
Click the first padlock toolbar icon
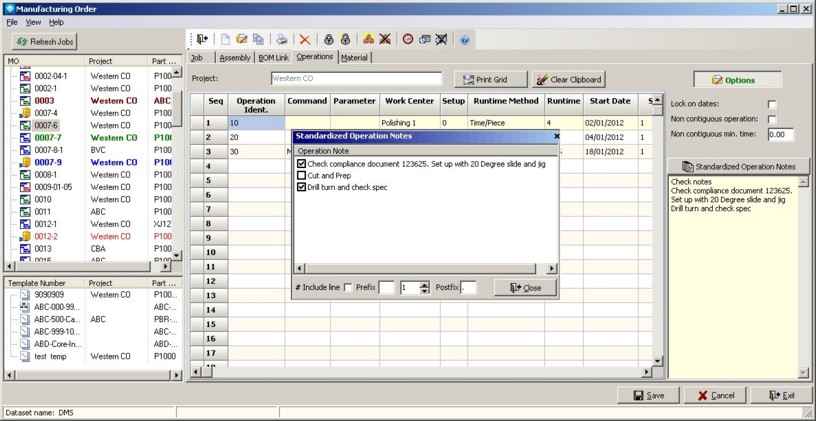(328, 39)
